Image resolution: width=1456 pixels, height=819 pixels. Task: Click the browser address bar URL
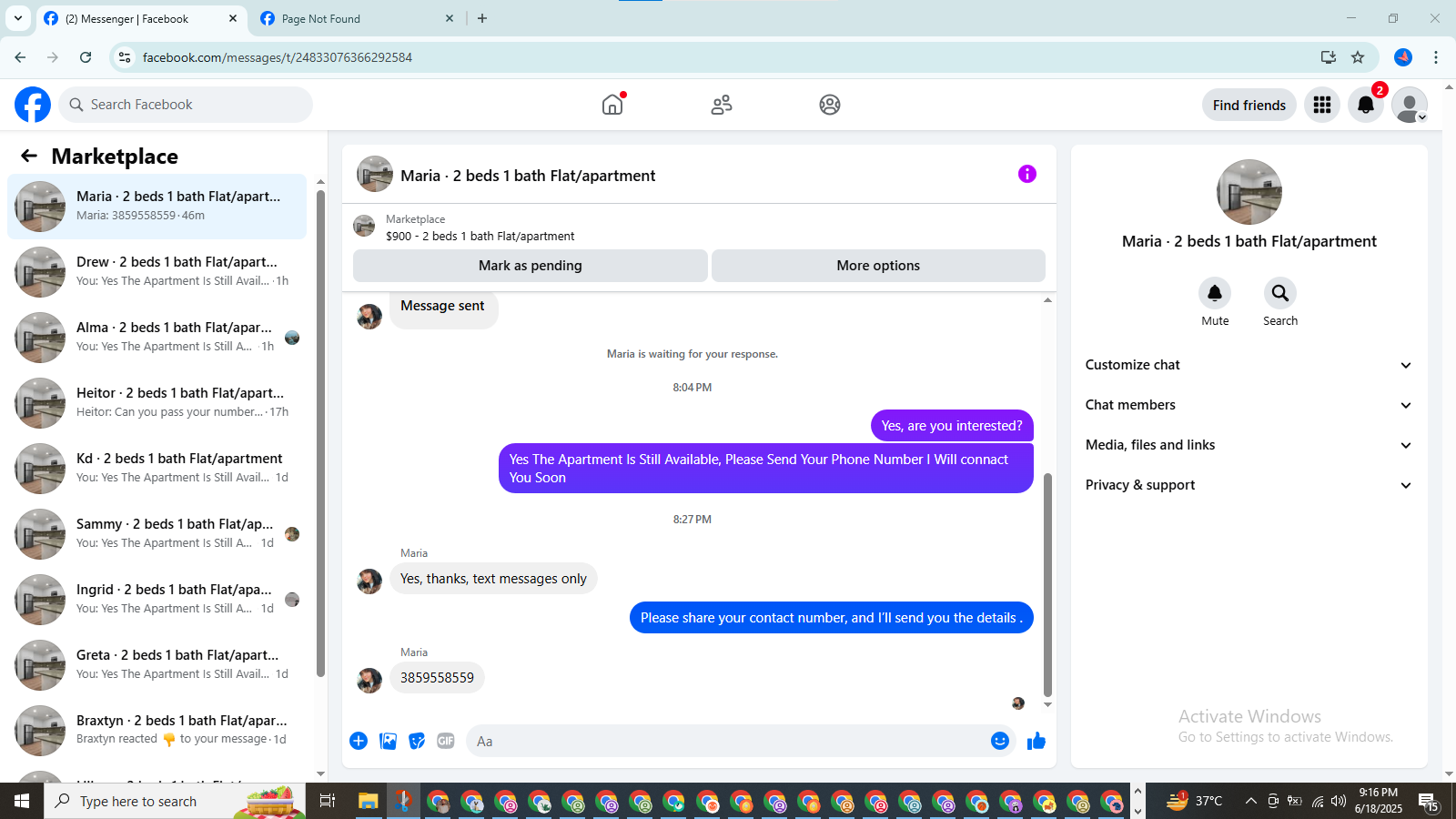click(x=278, y=57)
